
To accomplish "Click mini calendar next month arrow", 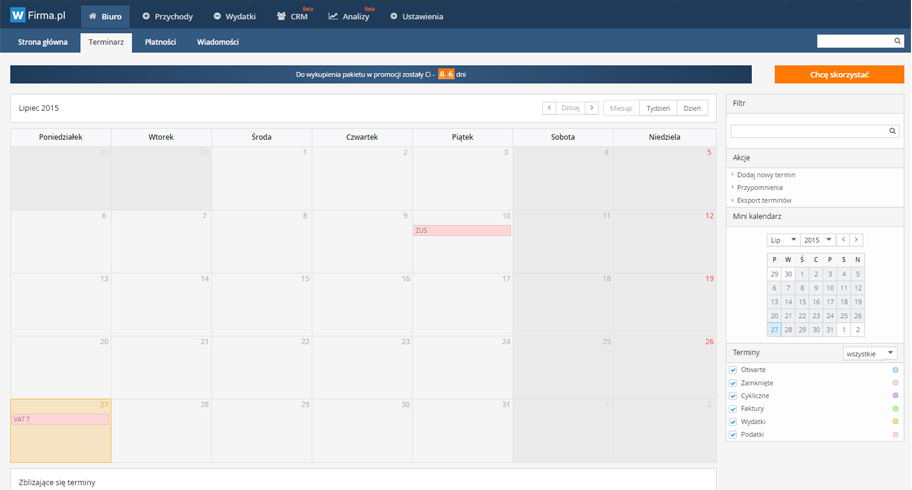I will tap(856, 240).
